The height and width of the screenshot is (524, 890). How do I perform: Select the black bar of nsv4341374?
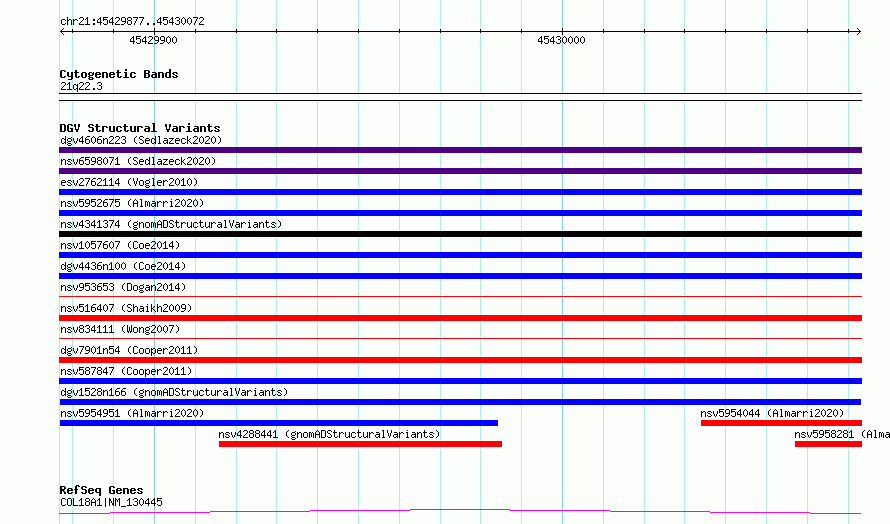(460, 234)
